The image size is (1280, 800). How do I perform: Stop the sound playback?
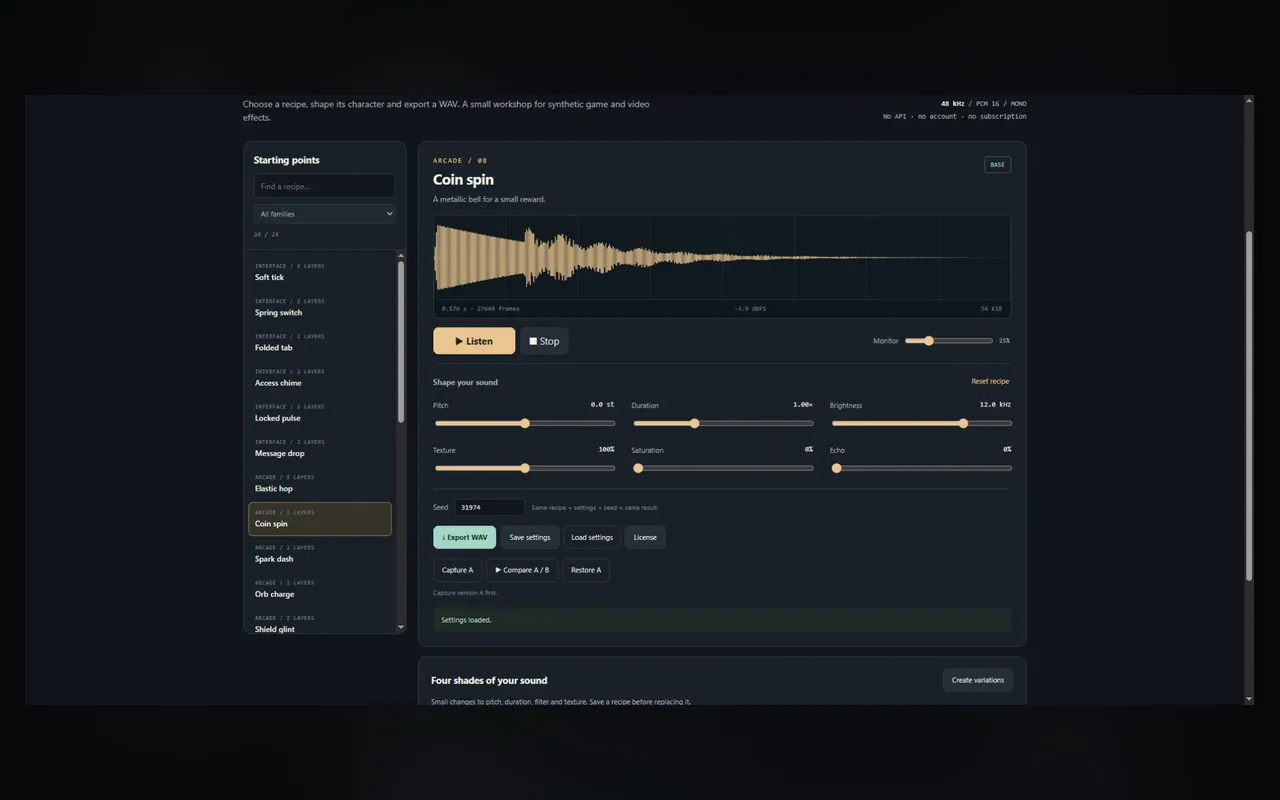click(544, 341)
